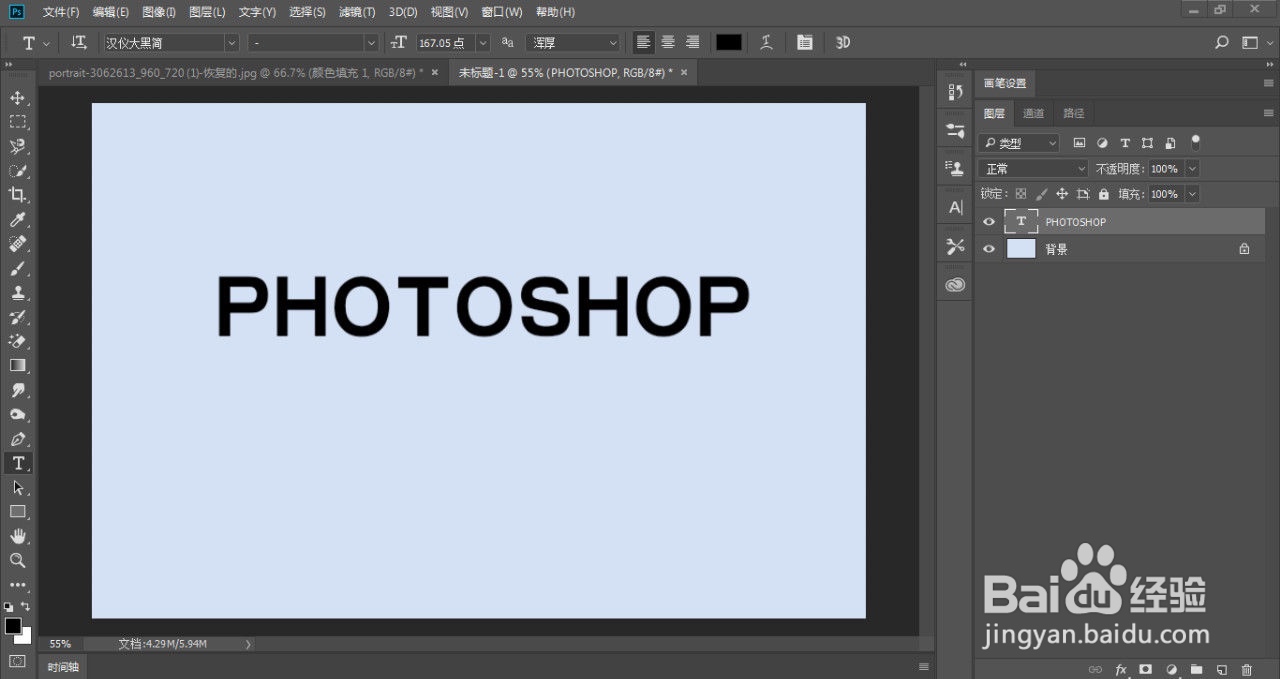Switch to the 路径 tab
The image size is (1280, 679).
tap(1074, 113)
